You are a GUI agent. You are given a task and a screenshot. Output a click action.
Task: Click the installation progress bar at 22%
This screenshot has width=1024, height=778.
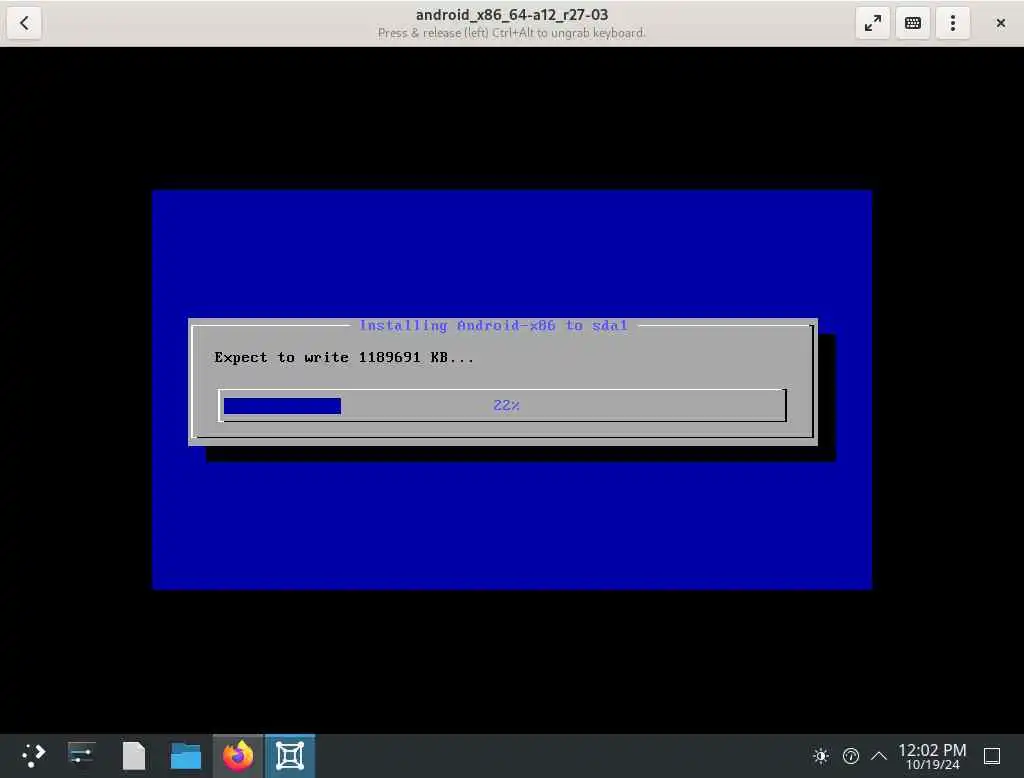click(x=502, y=406)
